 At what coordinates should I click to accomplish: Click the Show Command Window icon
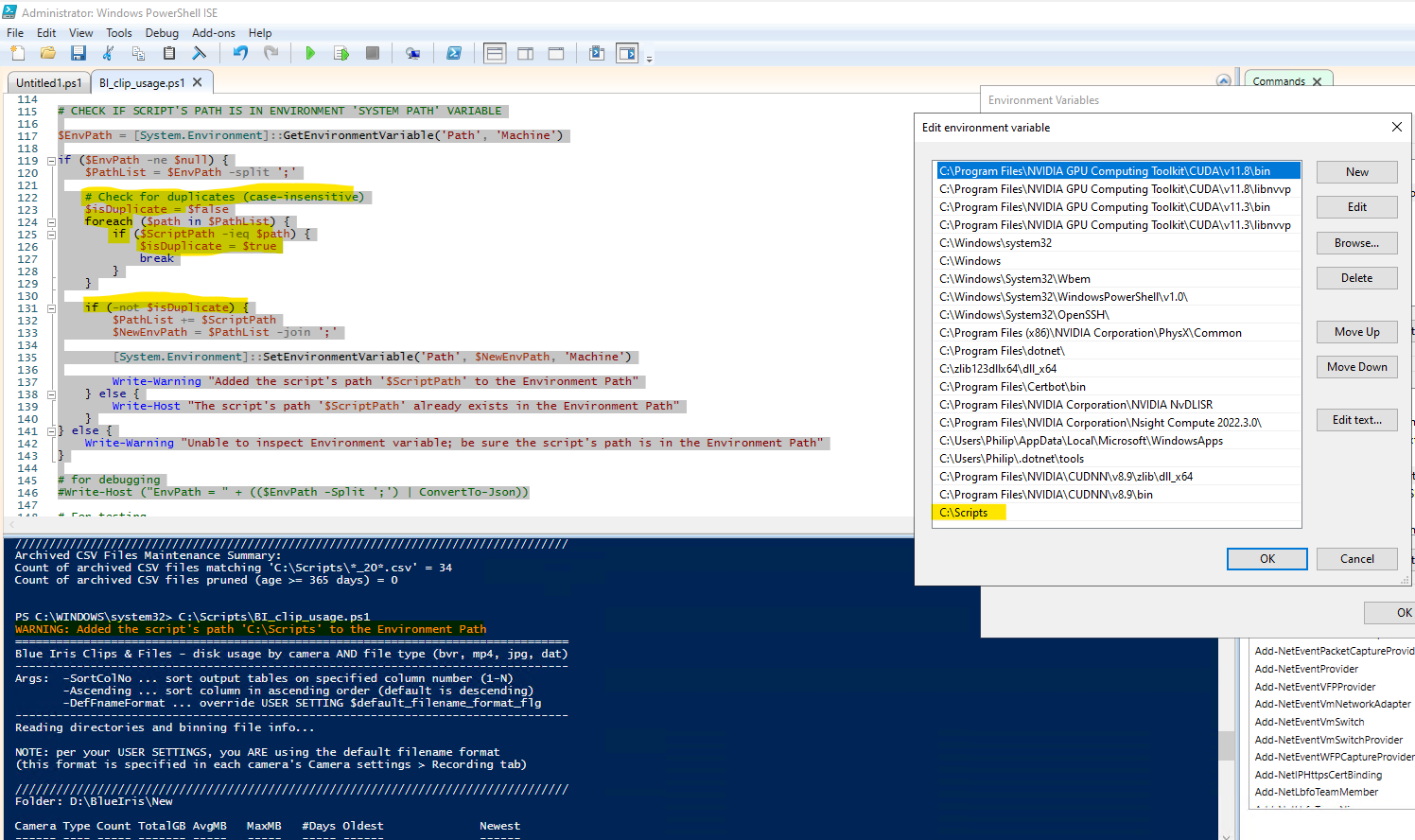pyautogui.click(x=597, y=54)
